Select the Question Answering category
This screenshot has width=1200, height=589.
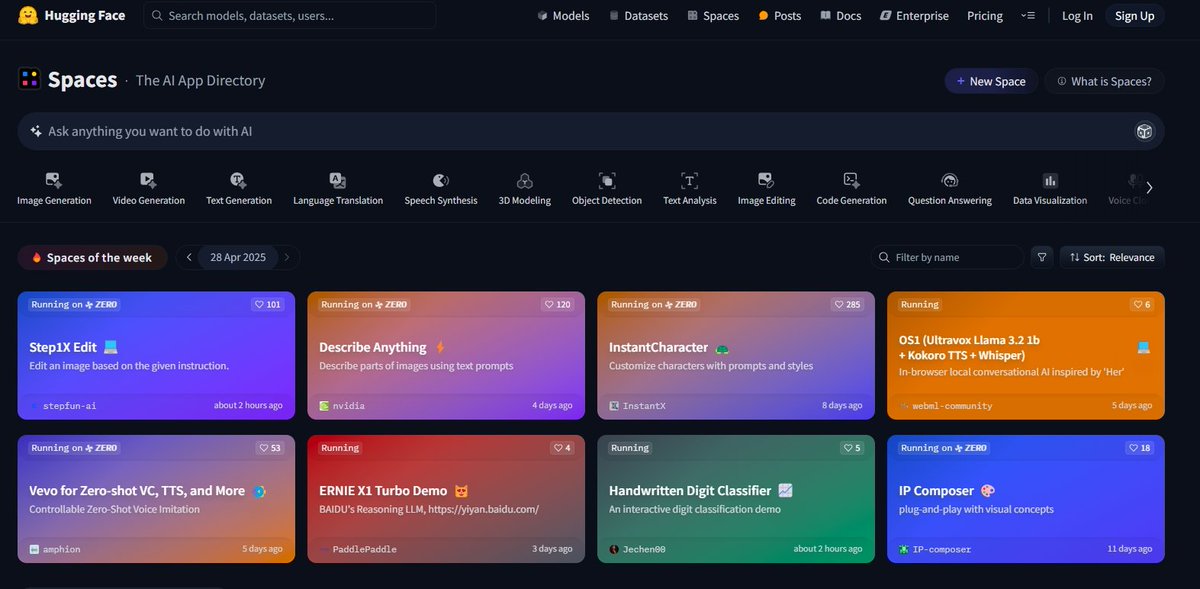click(950, 188)
